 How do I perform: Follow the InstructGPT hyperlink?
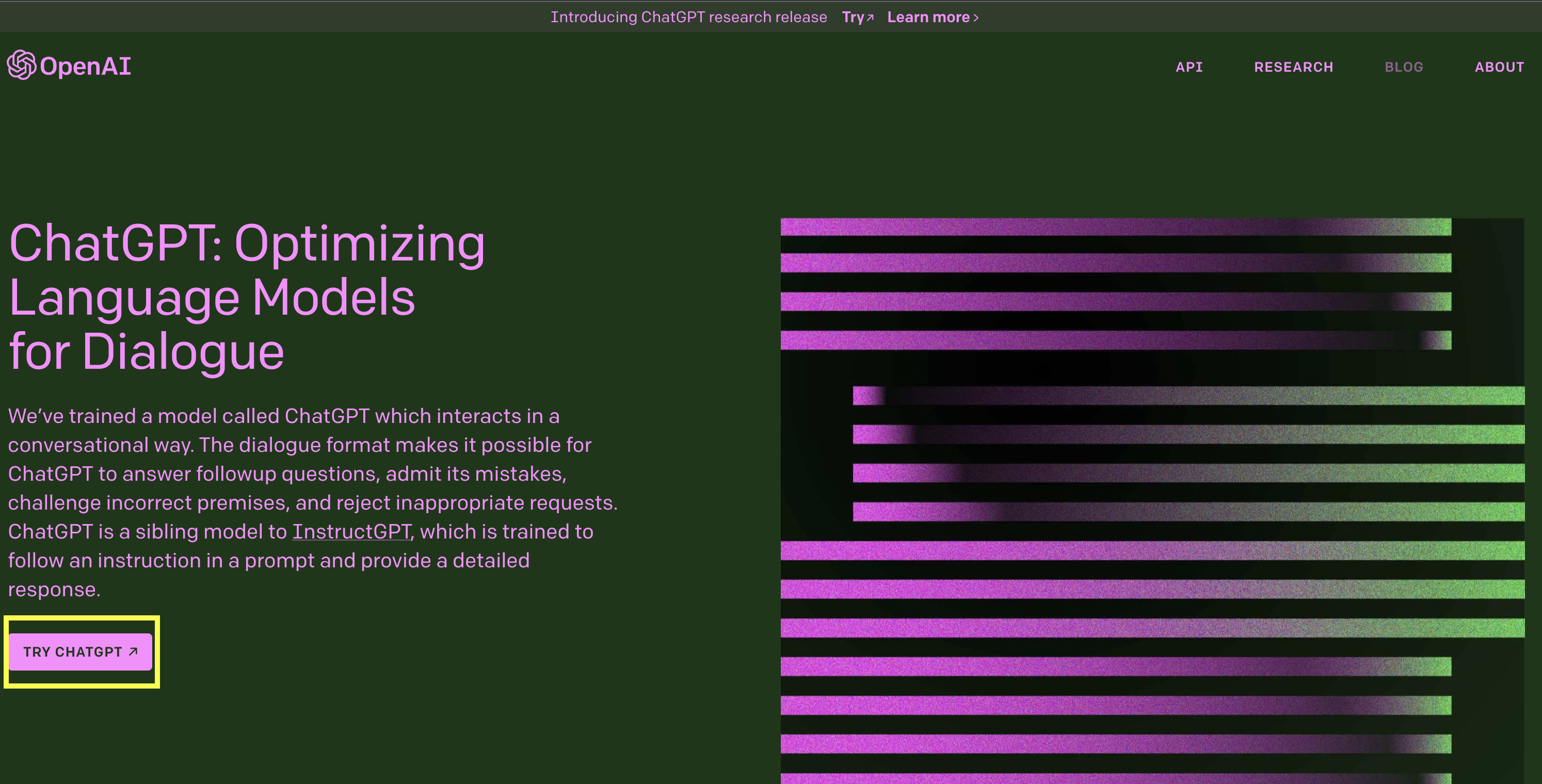[351, 531]
